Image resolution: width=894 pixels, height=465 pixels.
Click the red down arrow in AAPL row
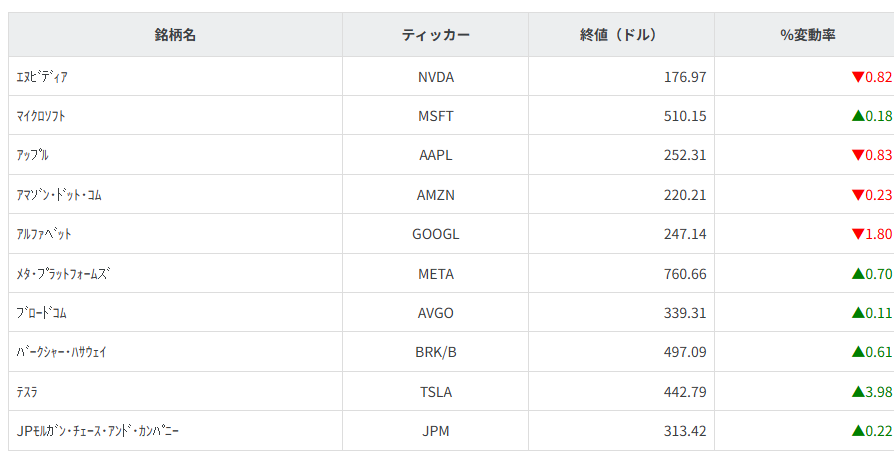(x=857, y=155)
